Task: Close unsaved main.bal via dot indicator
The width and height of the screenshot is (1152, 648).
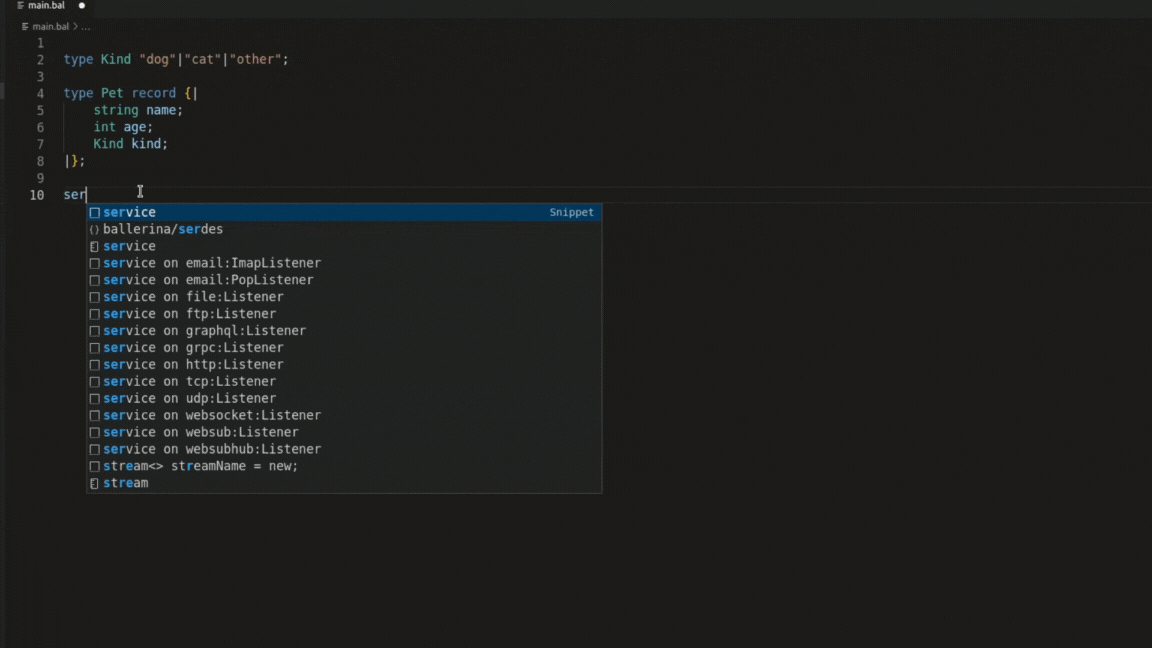Action: pos(82,6)
